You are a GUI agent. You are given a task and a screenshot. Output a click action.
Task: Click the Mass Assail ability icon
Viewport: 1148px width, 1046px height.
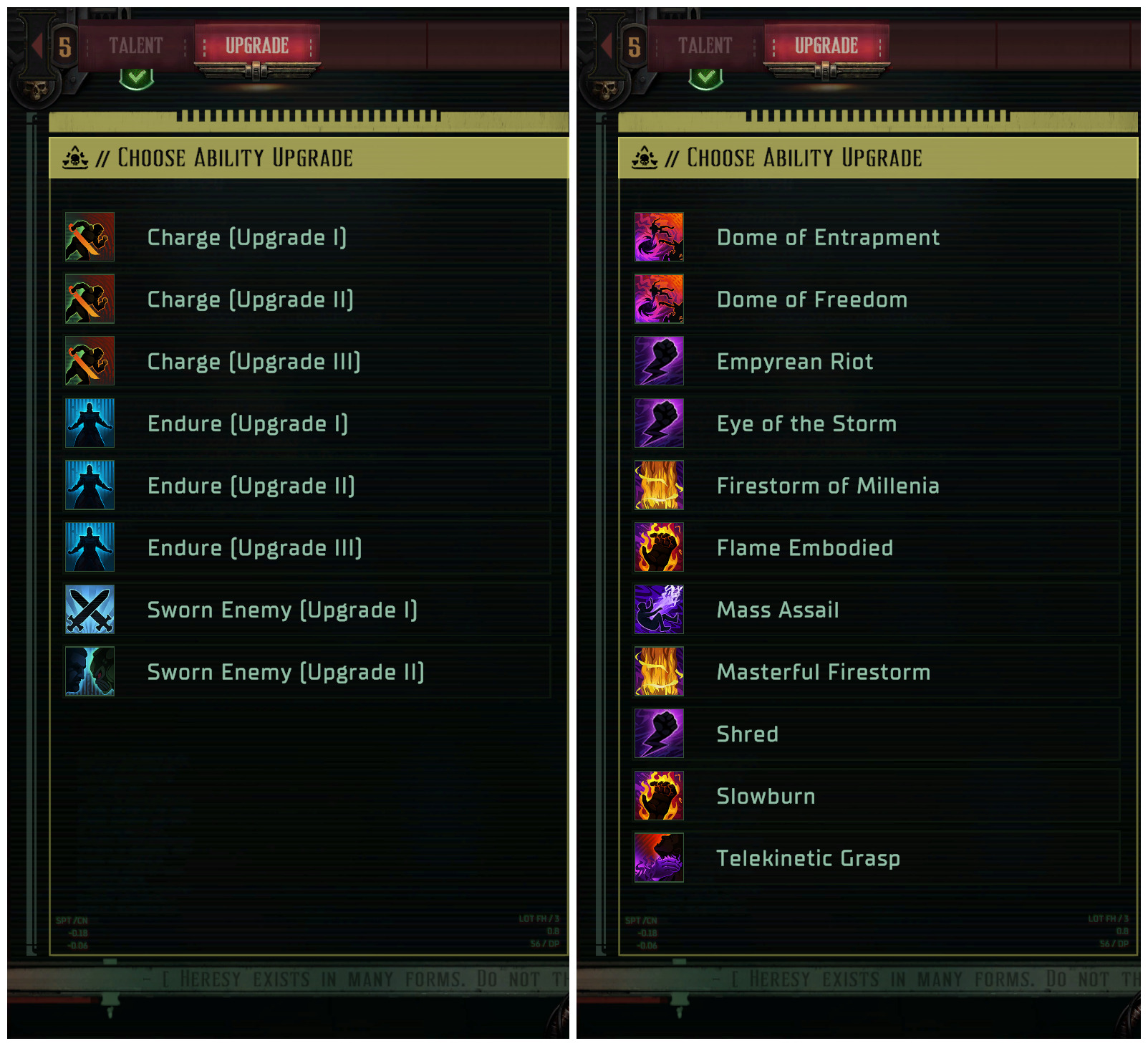(x=659, y=610)
